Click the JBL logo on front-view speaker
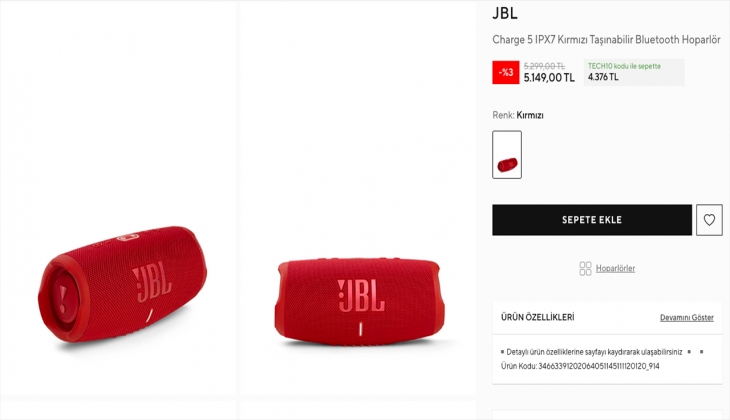Screen dimensions: 730x420 (x=361, y=296)
